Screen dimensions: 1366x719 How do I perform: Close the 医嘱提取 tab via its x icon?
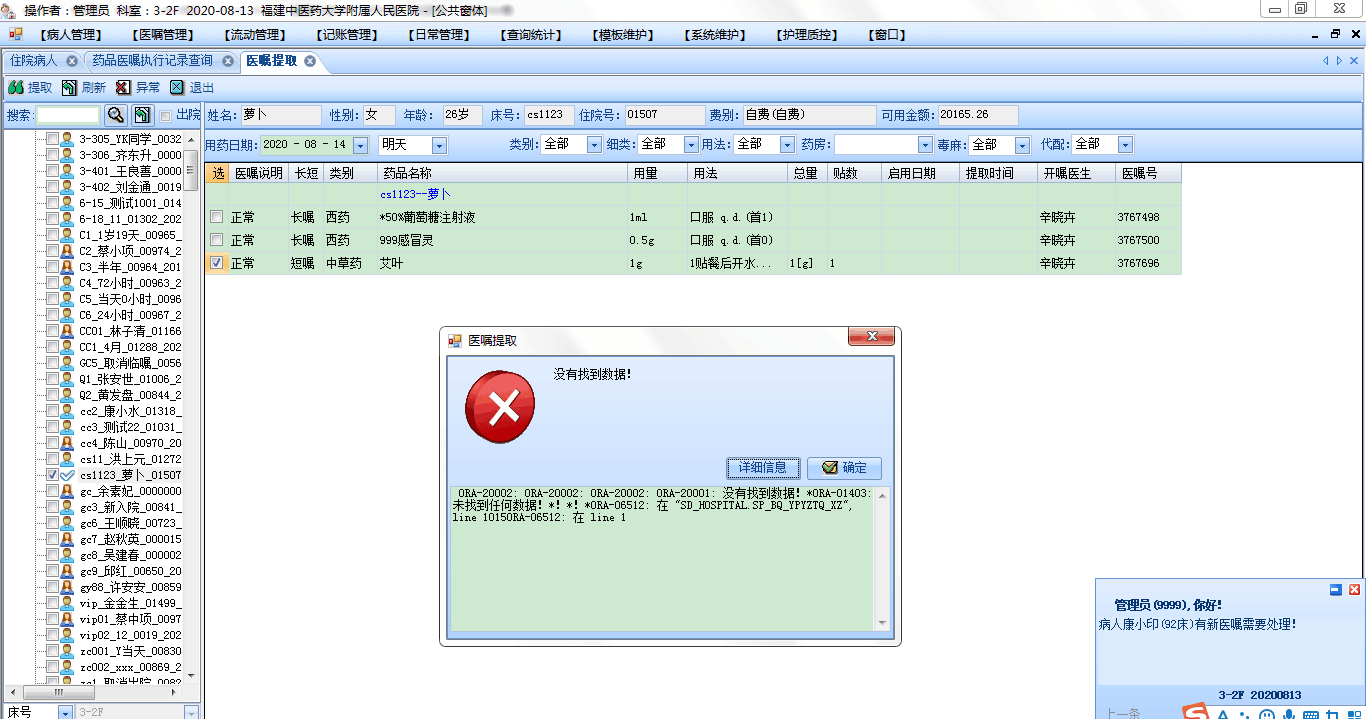310,61
